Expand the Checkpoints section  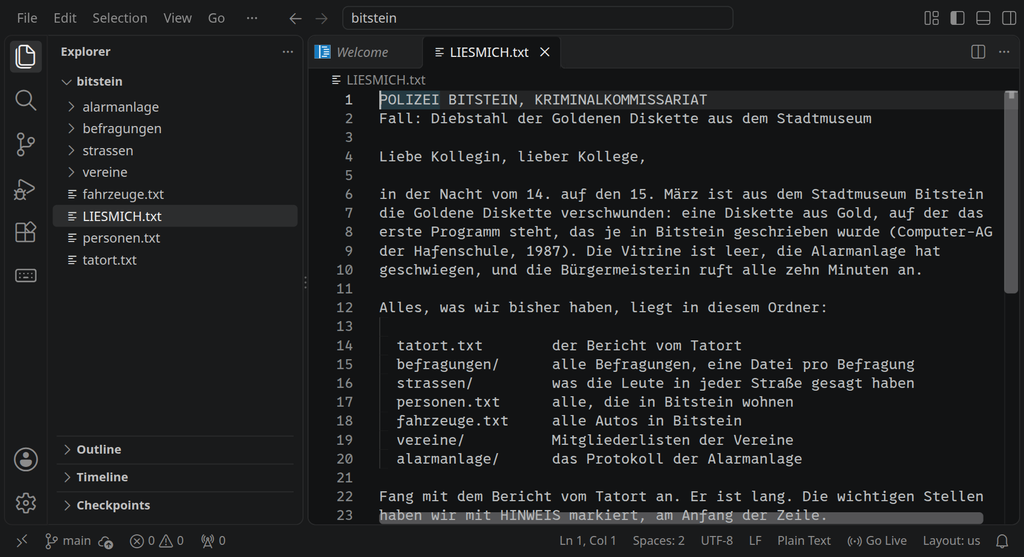pyautogui.click(x=176, y=505)
